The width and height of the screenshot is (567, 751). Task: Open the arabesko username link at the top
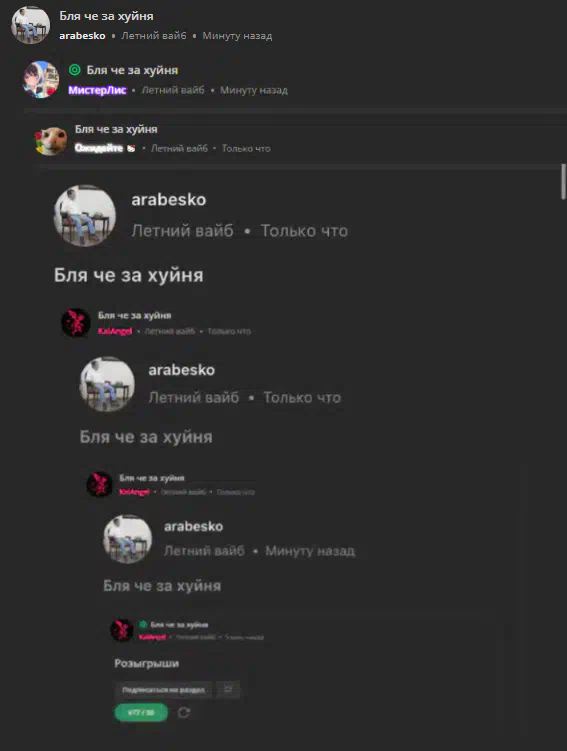tap(82, 36)
